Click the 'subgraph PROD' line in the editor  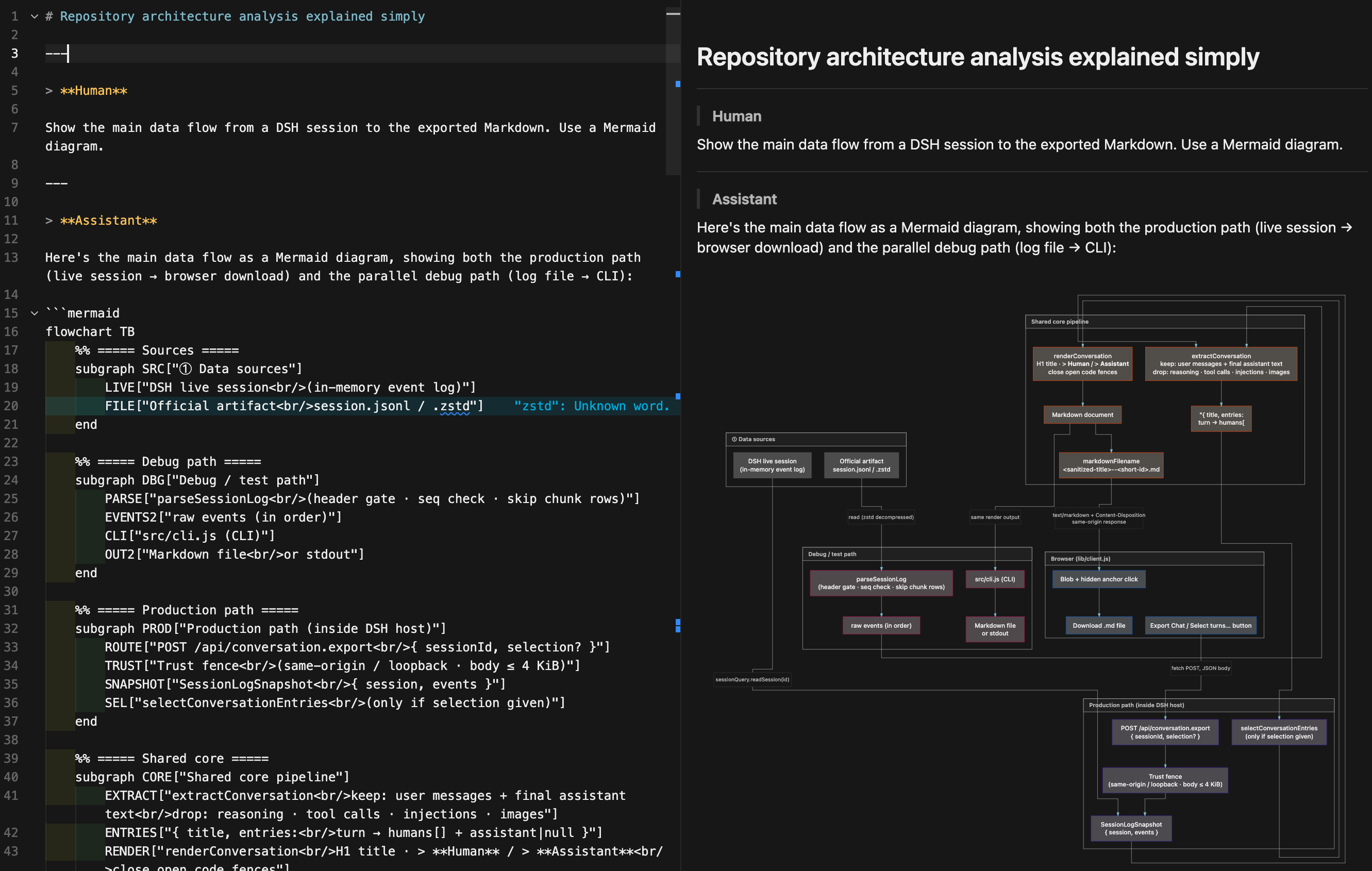coord(261,629)
